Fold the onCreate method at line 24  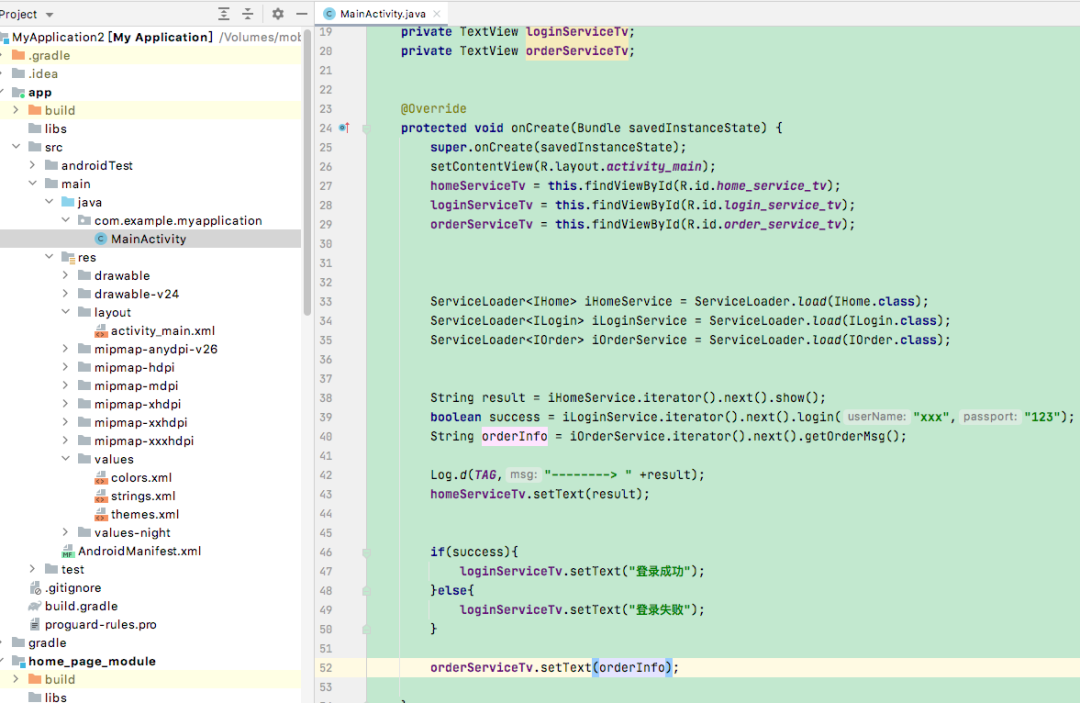point(366,129)
